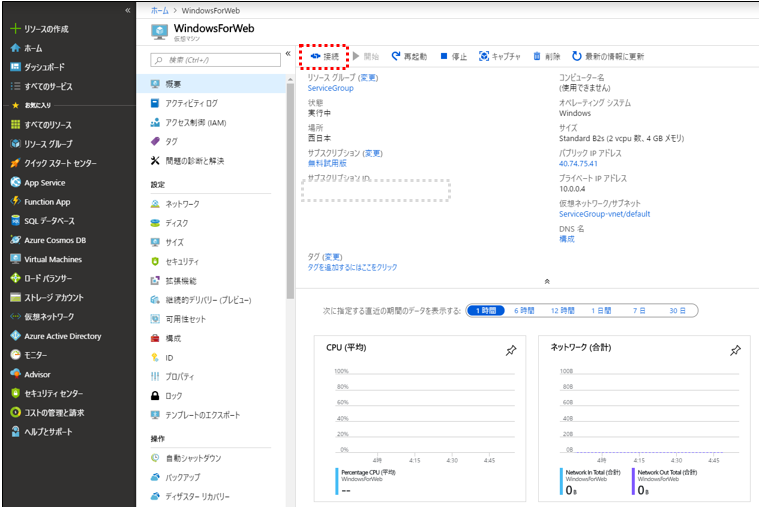This screenshot has height=507, width=759.
Task: Click the Azure Cosmos DB icon
Action: coord(15,240)
